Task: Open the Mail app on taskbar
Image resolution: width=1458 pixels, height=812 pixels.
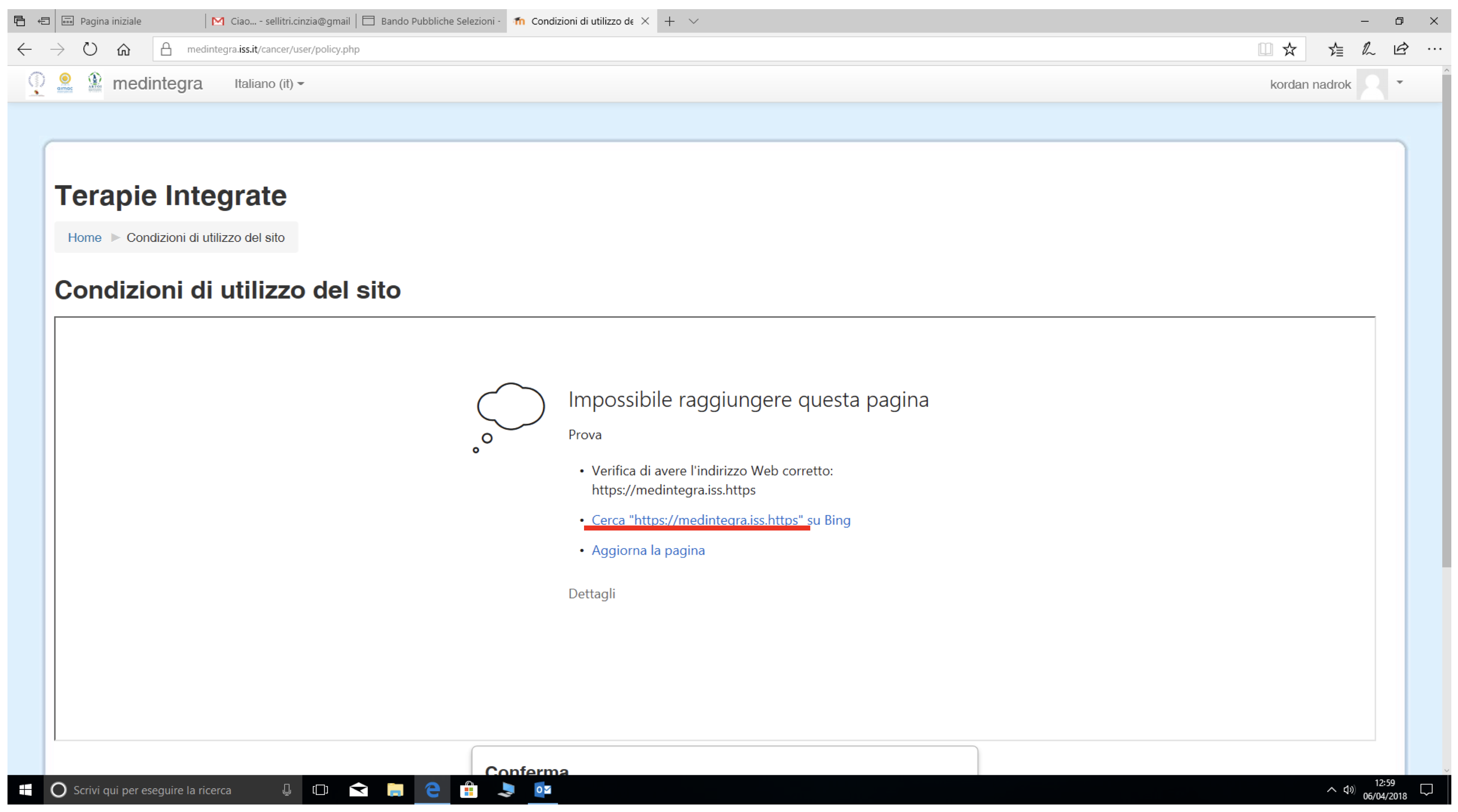Action: pos(358,790)
